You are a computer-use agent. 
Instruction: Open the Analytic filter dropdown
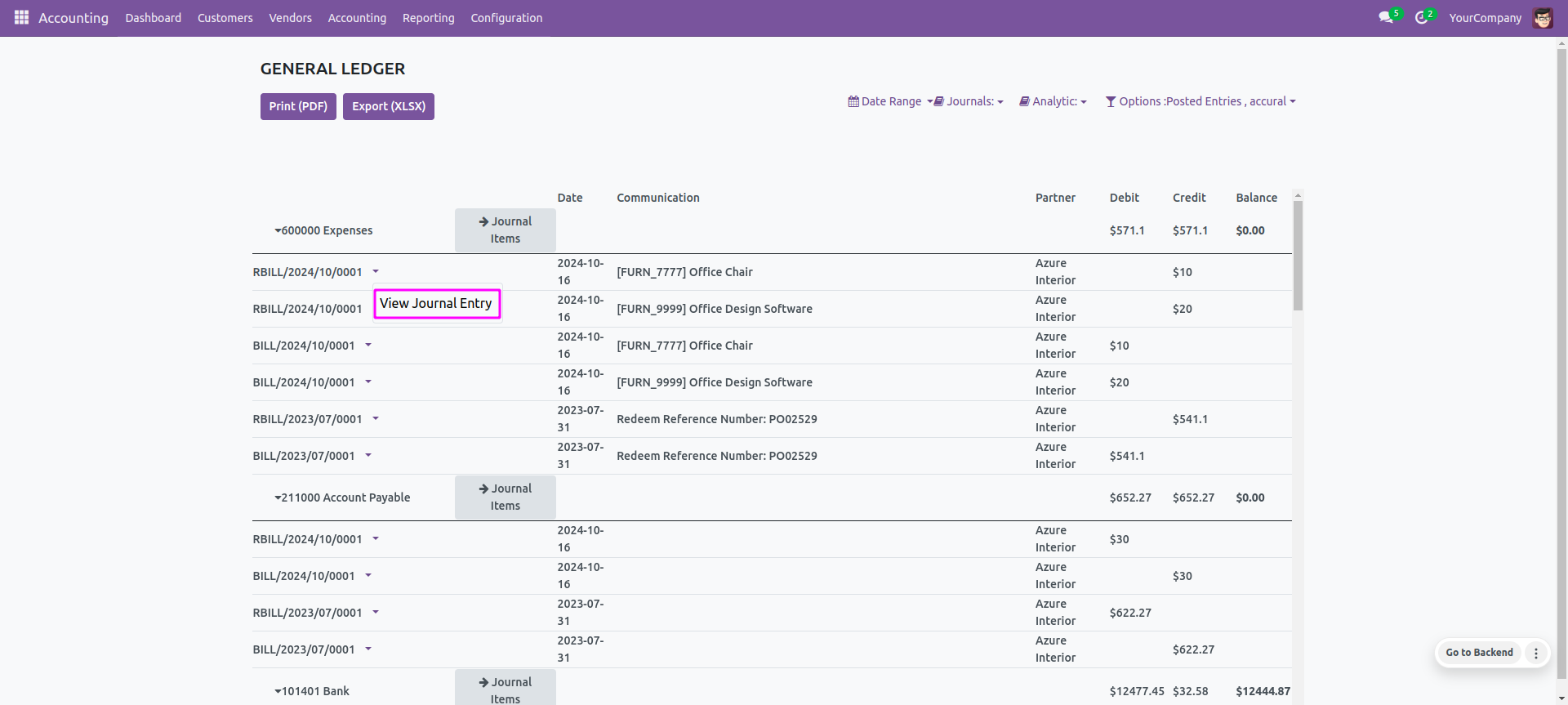click(1053, 101)
